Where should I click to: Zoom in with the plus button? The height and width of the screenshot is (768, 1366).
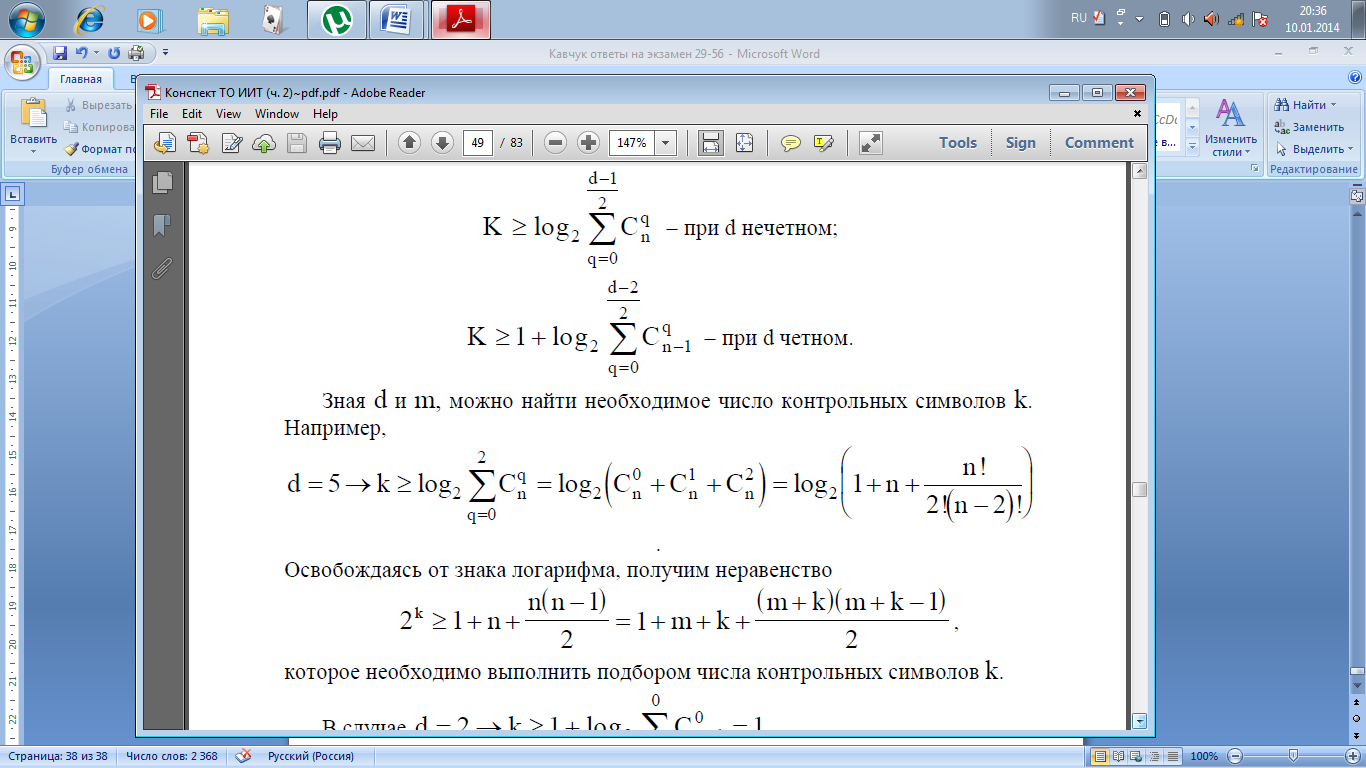tap(588, 143)
